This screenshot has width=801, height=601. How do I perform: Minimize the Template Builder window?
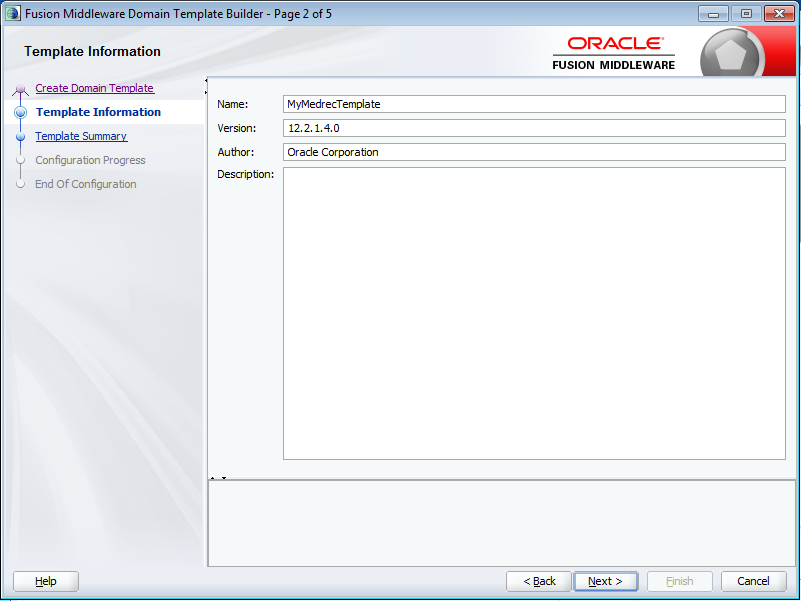pos(714,14)
